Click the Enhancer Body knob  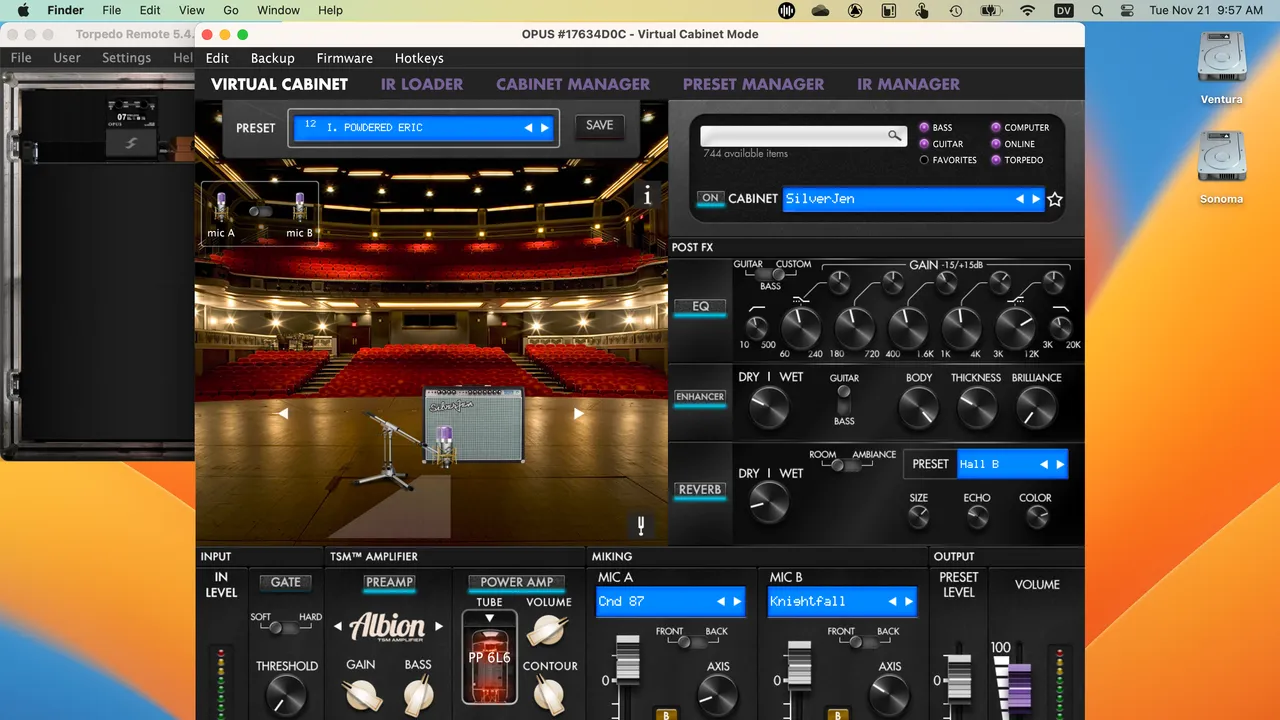[x=918, y=408]
